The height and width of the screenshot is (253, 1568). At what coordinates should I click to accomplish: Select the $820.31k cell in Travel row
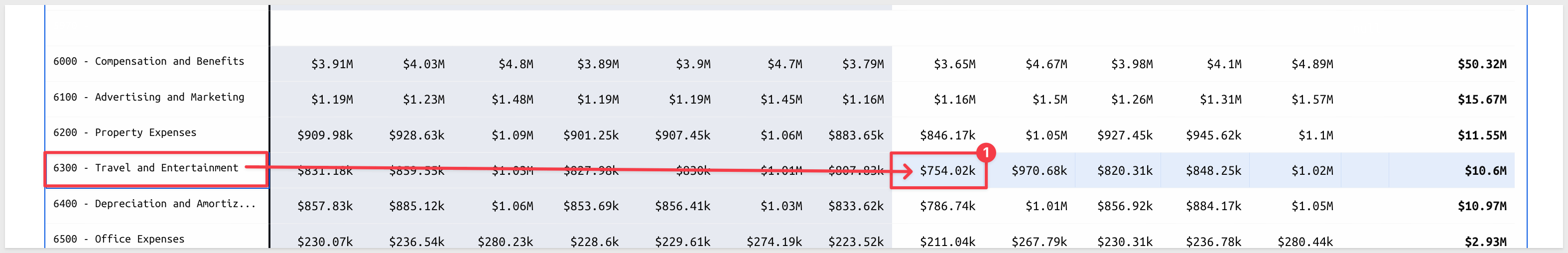point(1125,171)
